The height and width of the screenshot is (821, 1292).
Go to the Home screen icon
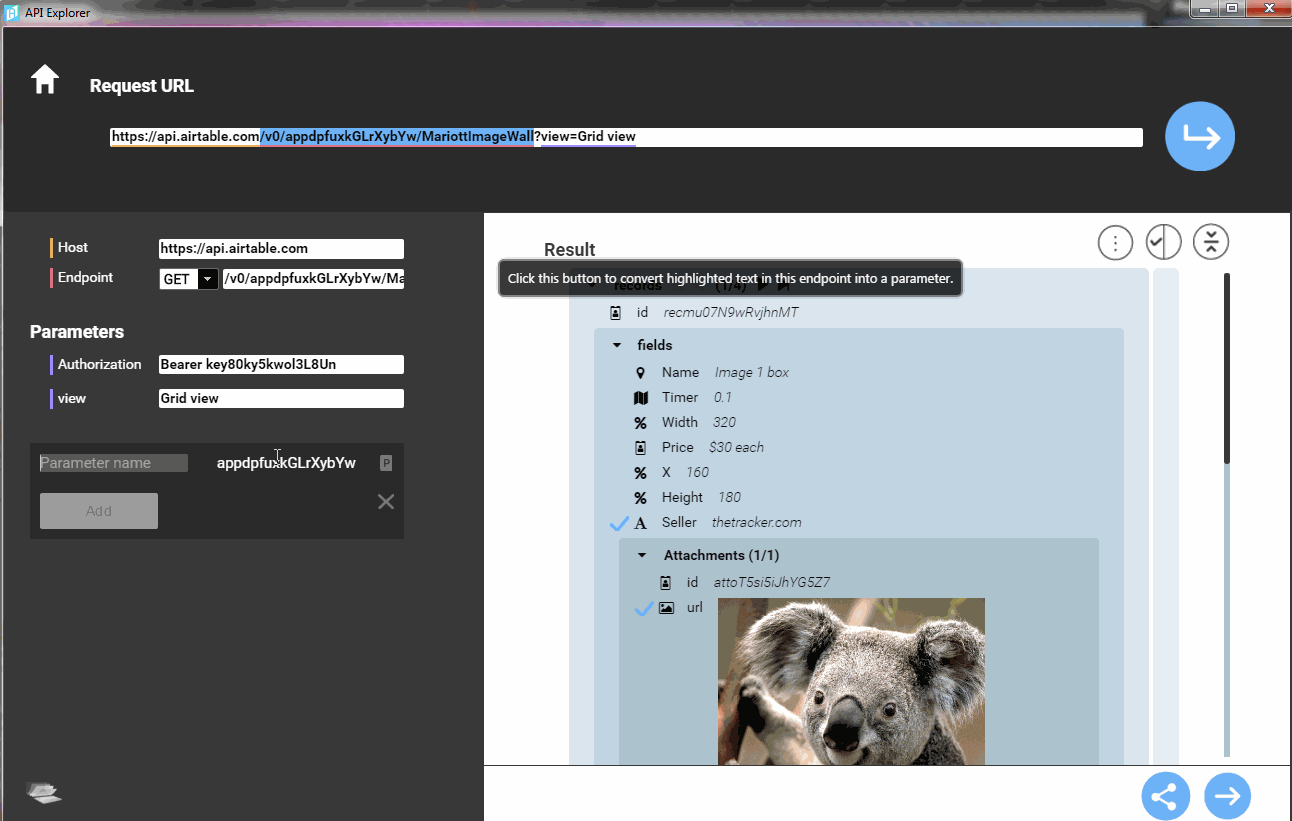point(45,80)
